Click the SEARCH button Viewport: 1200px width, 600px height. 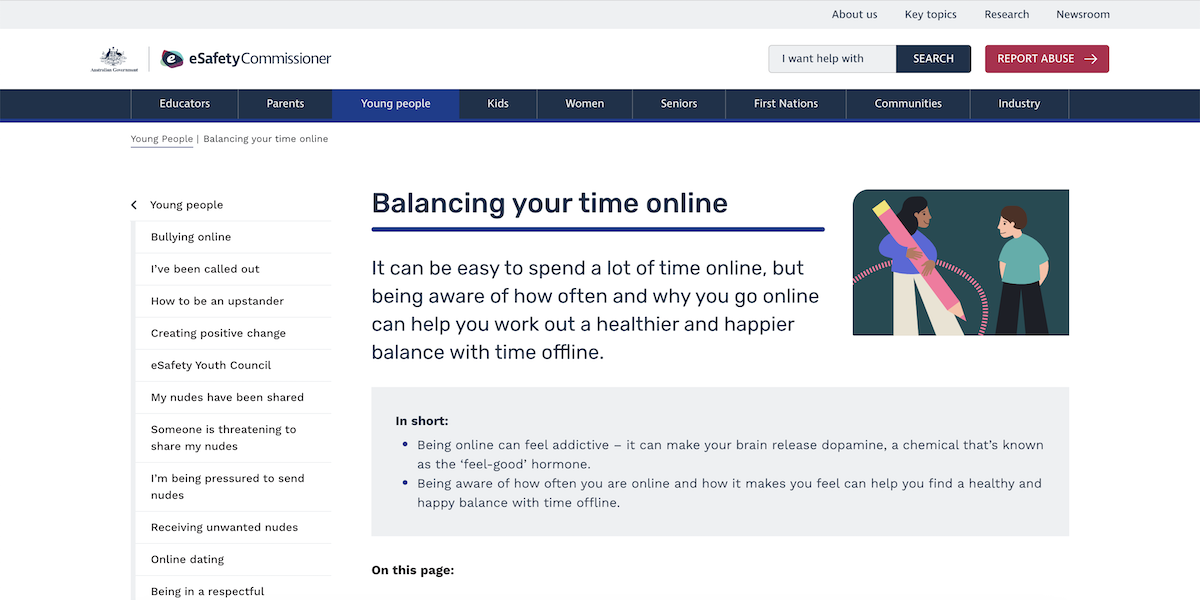click(x=933, y=59)
